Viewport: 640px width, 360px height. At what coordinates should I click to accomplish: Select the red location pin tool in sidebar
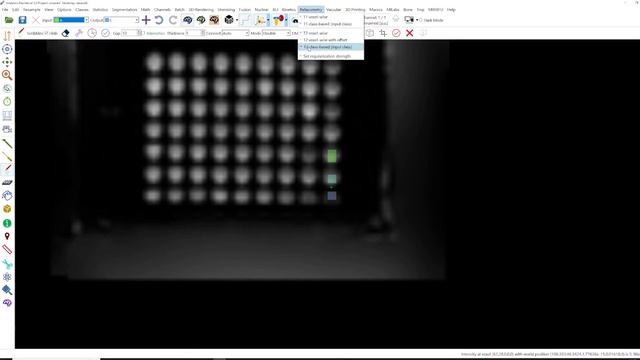click(x=7, y=236)
